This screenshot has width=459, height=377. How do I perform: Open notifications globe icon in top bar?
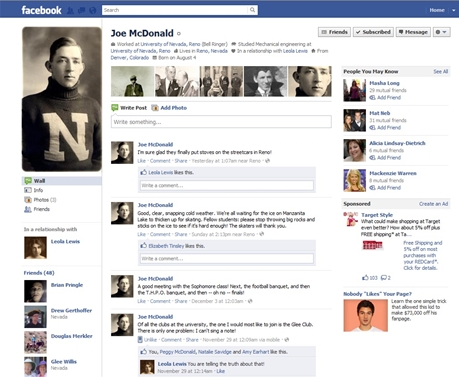tap(93, 11)
